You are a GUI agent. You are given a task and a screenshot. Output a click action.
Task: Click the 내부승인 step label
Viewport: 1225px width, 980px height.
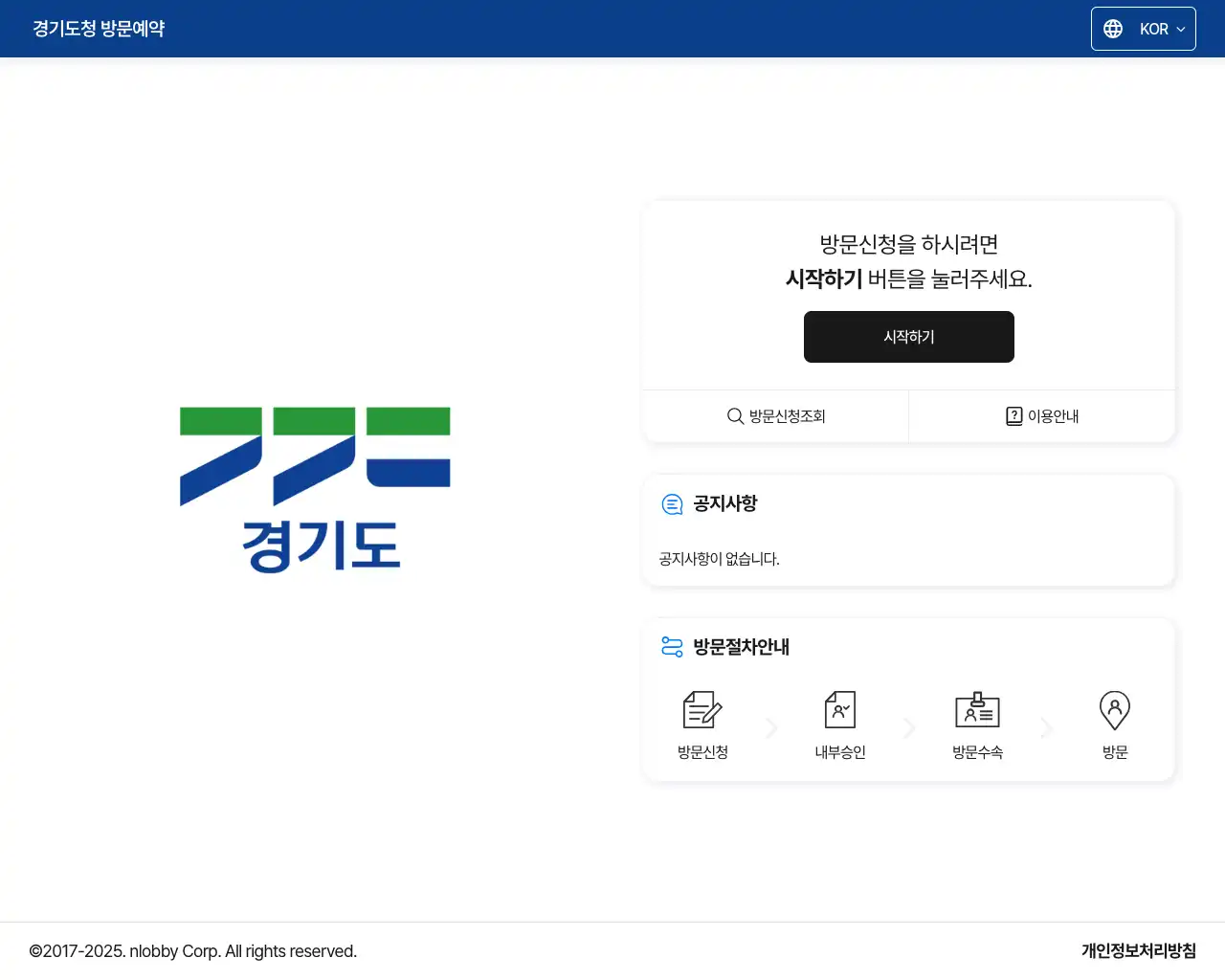pos(840,752)
